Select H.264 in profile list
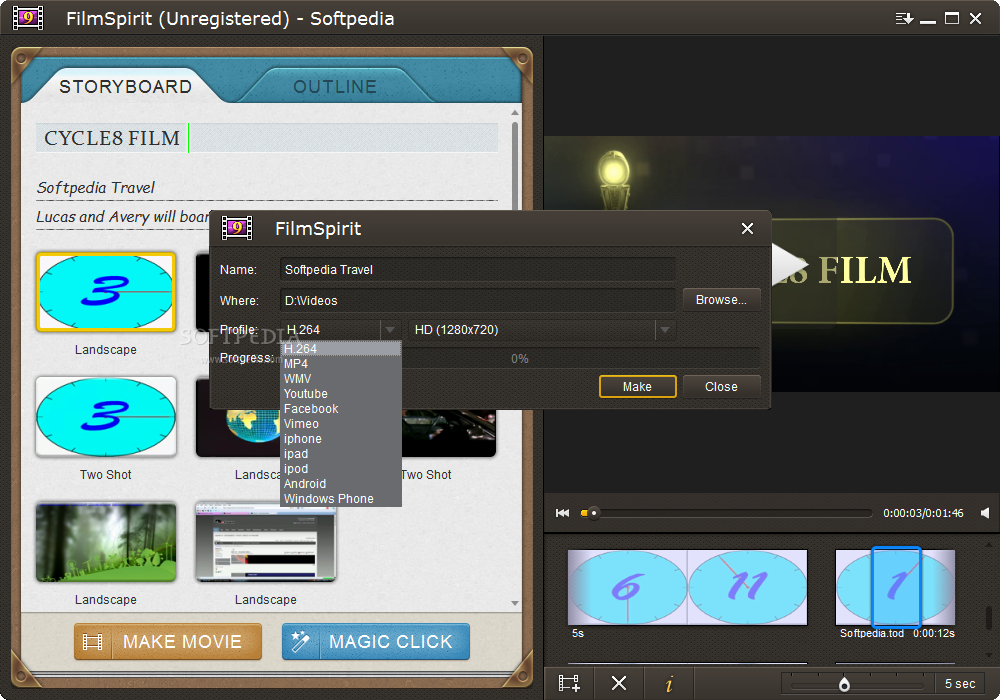This screenshot has height=700, width=1000. coord(341,349)
